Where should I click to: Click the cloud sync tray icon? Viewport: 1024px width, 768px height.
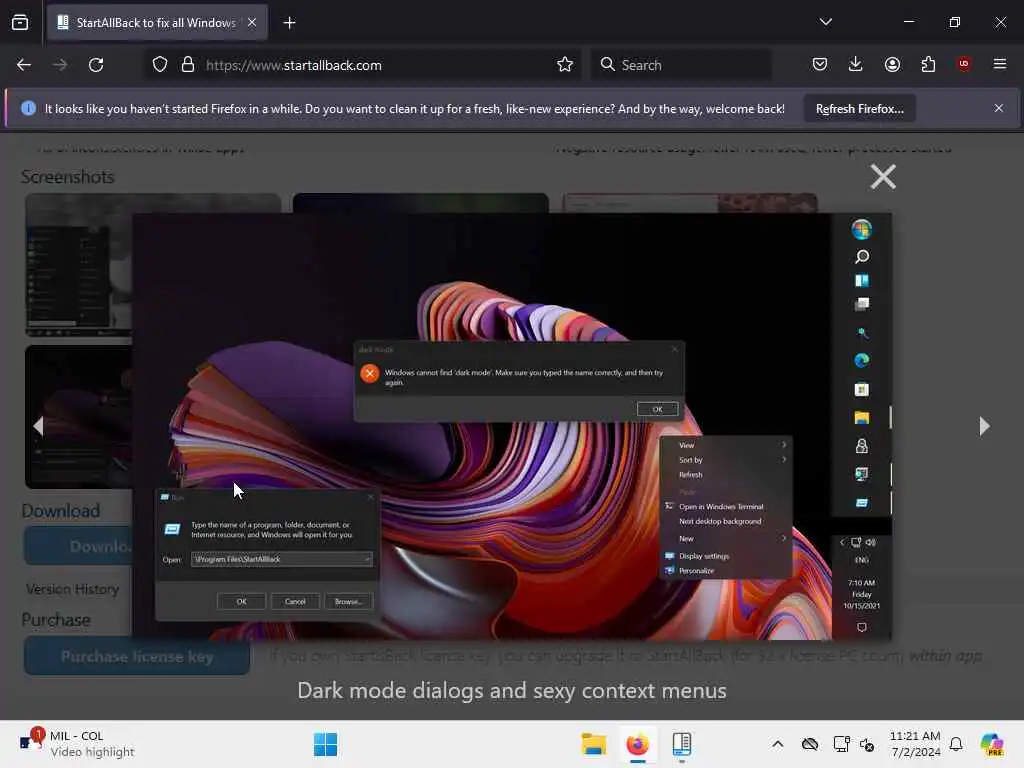tap(810, 744)
